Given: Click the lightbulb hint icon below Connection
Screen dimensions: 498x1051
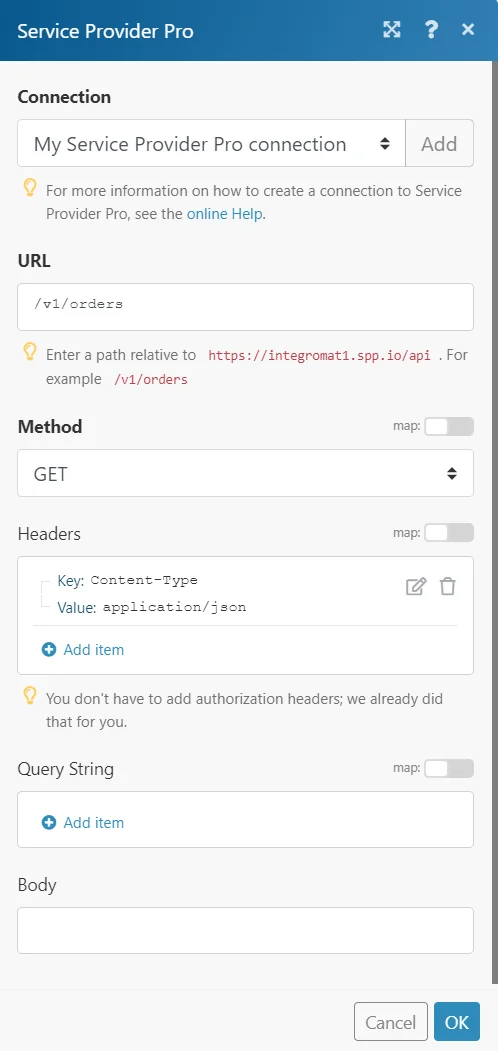Looking at the screenshot, I should pos(30,188).
